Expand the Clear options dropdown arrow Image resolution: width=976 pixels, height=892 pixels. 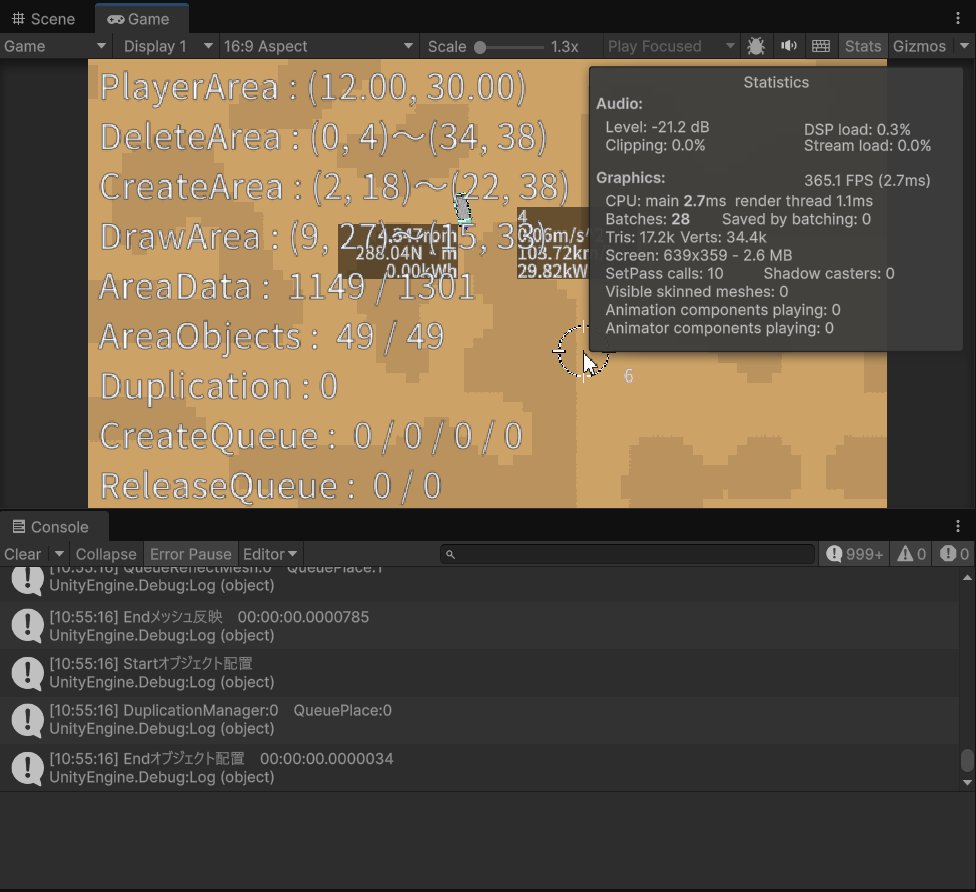coord(59,553)
